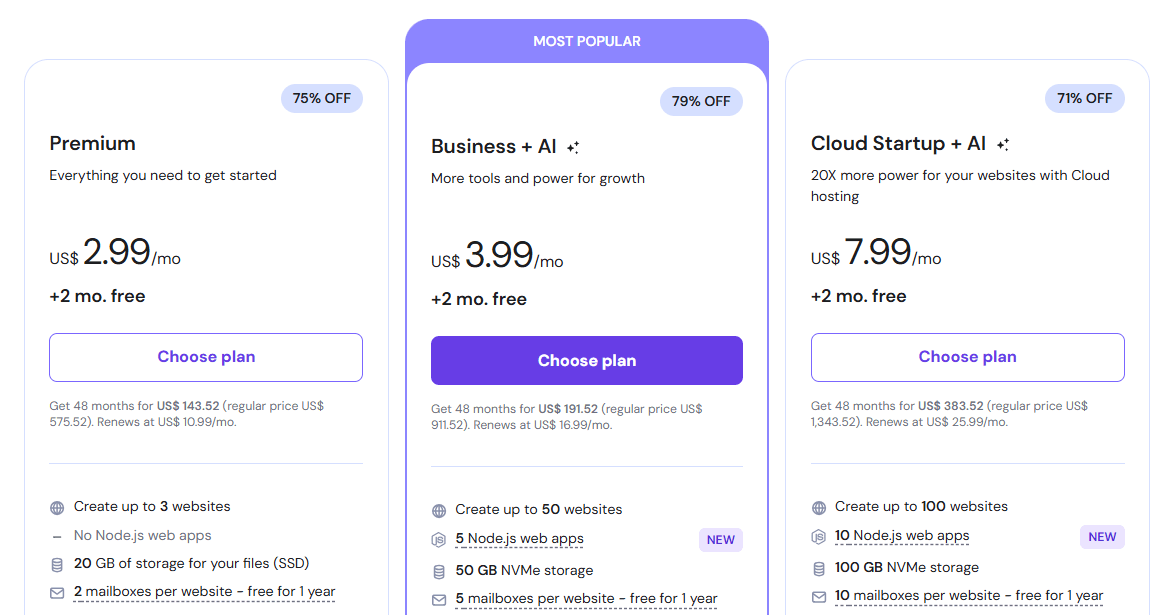Open 2 mailboxes per website link

205,592
